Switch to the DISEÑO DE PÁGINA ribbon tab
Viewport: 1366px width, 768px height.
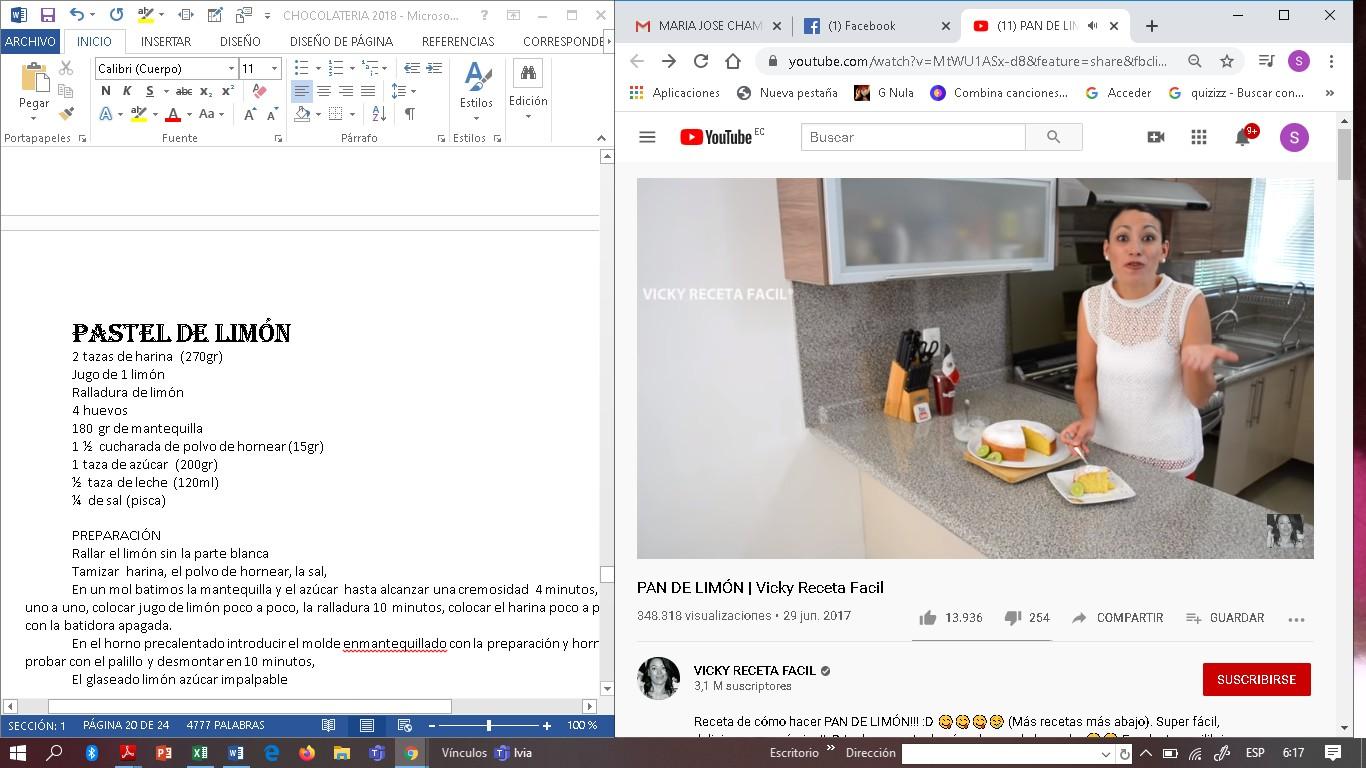341,41
